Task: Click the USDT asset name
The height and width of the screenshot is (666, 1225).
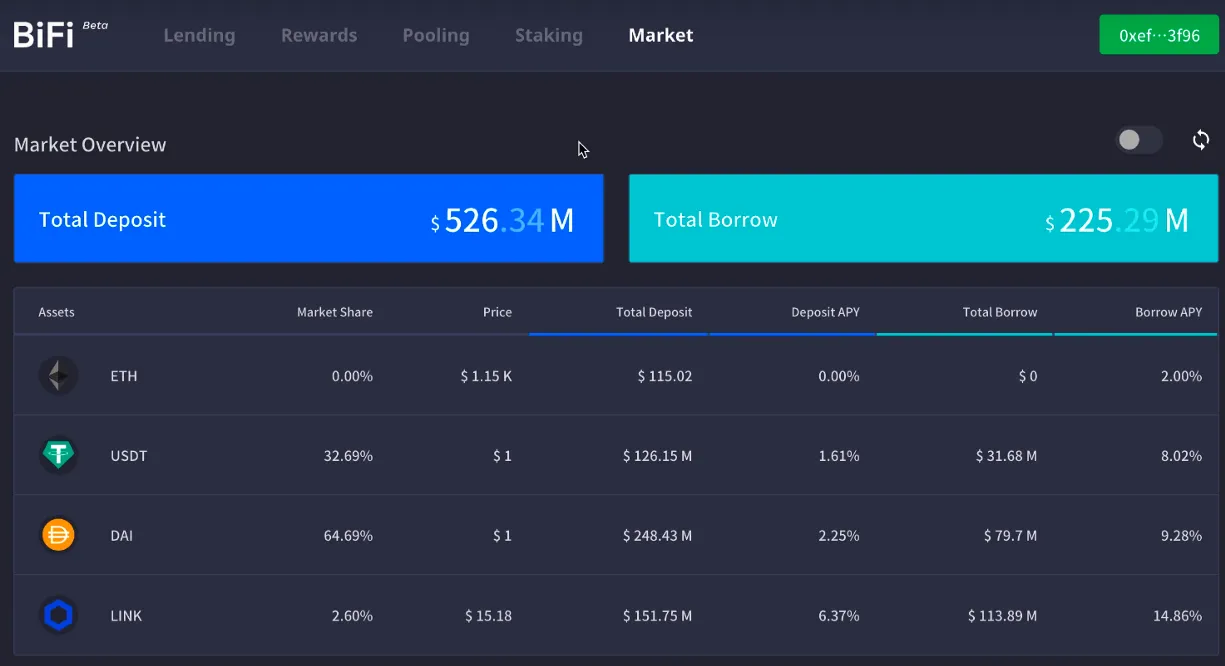Action: coord(129,456)
